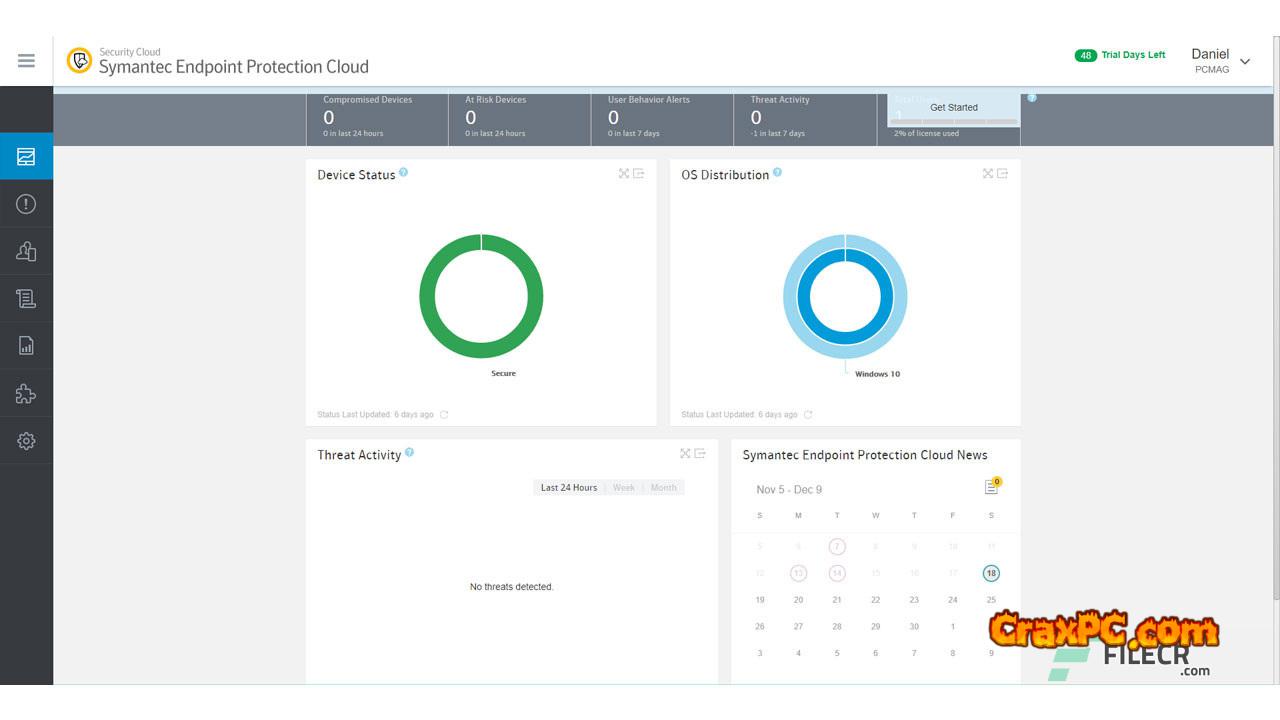Open the news list icon with badge
Screen dimensions: 1280x720
[x=991, y=487]
